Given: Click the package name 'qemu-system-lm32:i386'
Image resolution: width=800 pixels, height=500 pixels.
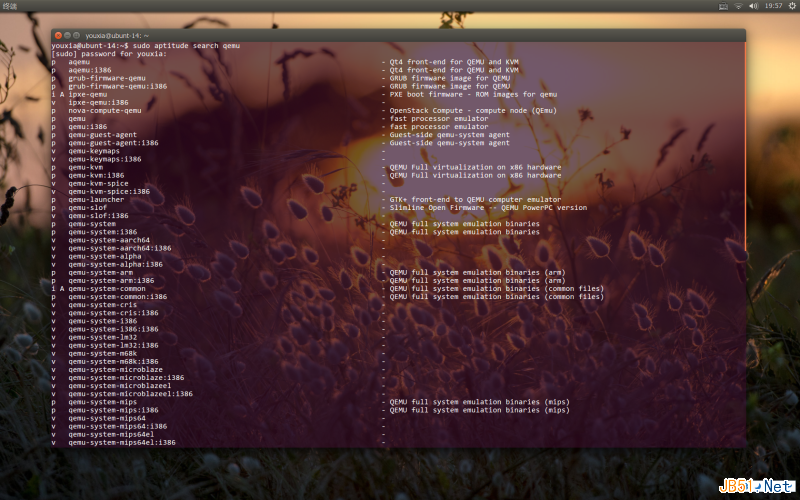Looking at the screenshot, I should 113,346.
